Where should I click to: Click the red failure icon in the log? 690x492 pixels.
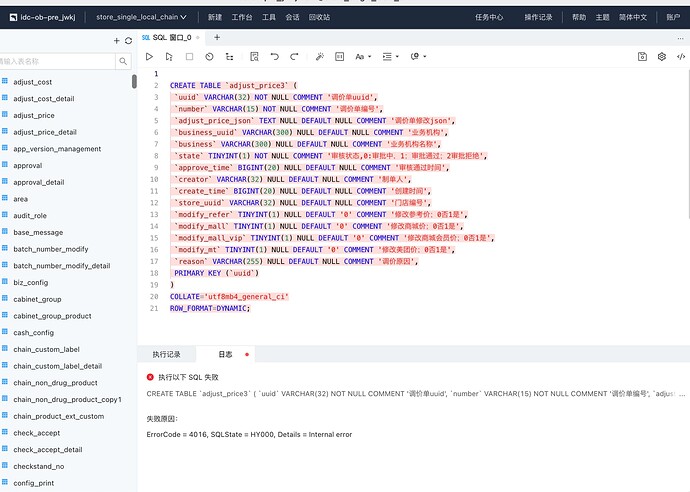click(150, 377)
